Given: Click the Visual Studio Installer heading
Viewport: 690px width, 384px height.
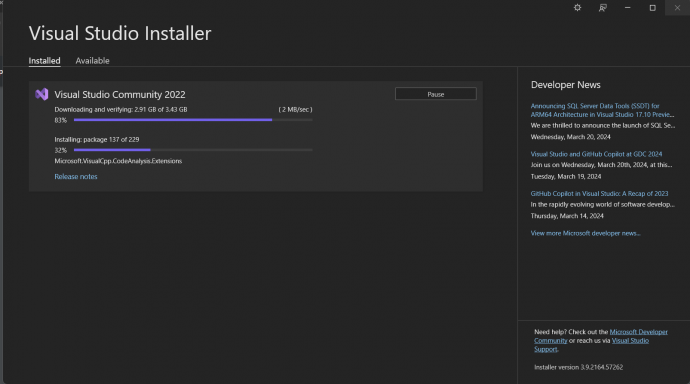Looking at the screenshot, I should click(120, 33).
